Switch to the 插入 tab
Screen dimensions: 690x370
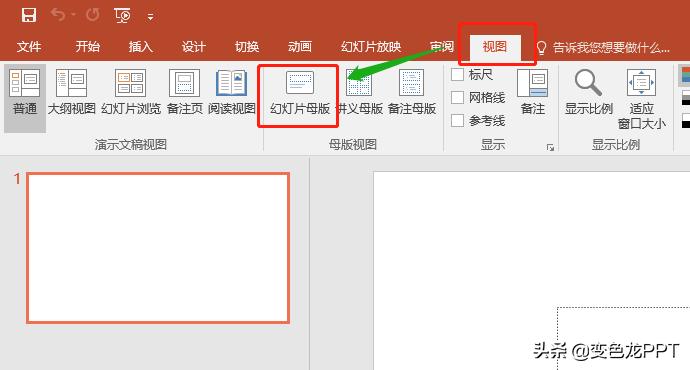(x=140, y=47)
